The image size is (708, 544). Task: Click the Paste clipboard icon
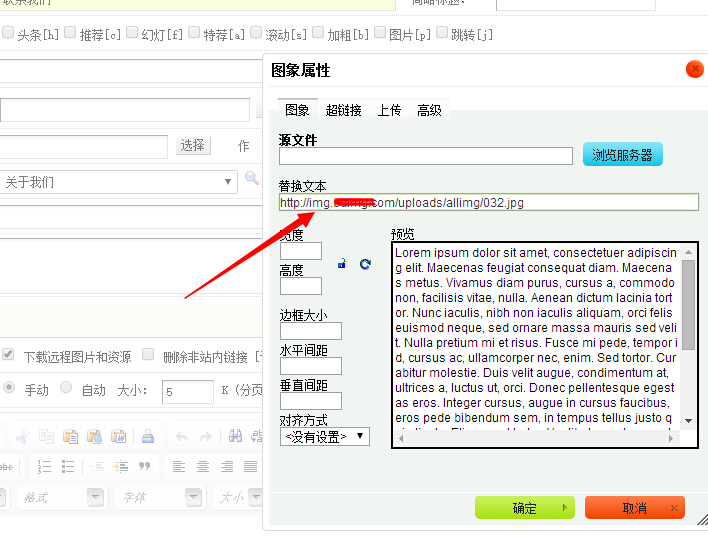pyautogui.click(x=70, y=437)
